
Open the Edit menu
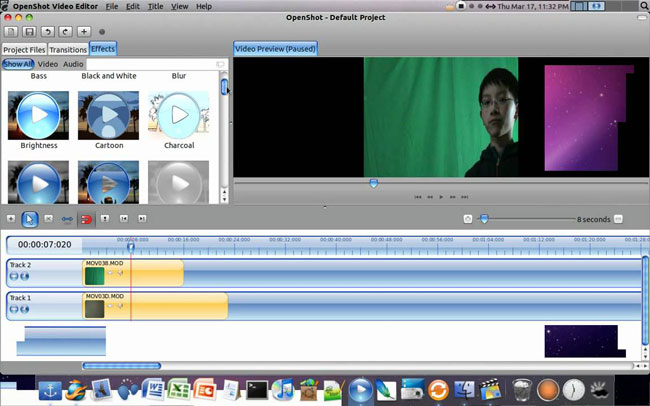(x=133, y=6)
